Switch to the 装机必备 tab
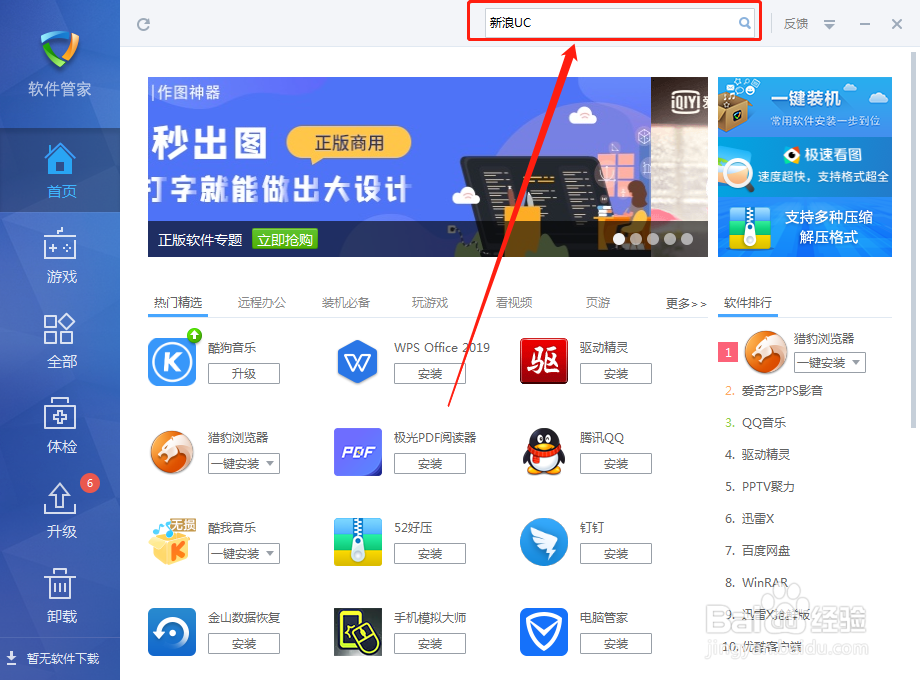The width and height of the screenshot is (920, 680). click(x=347, y=302)
